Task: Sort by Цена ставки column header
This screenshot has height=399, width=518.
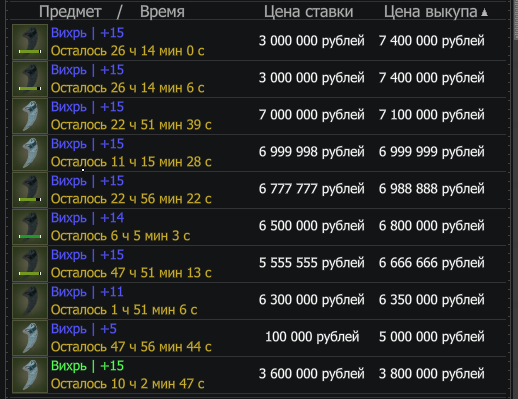Action: point(308,12)
